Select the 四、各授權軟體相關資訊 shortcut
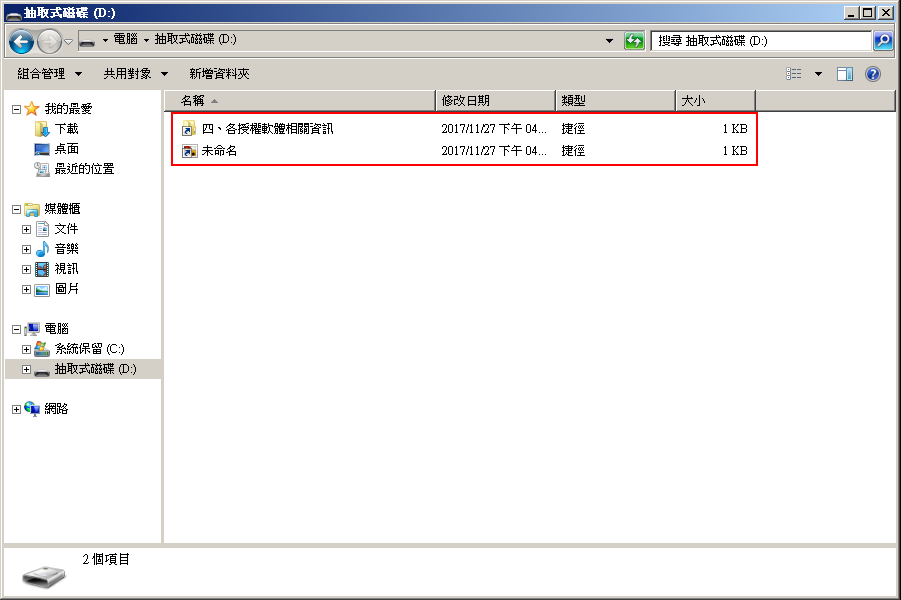Viewport: 901px width, 600px height. (267, 129)
